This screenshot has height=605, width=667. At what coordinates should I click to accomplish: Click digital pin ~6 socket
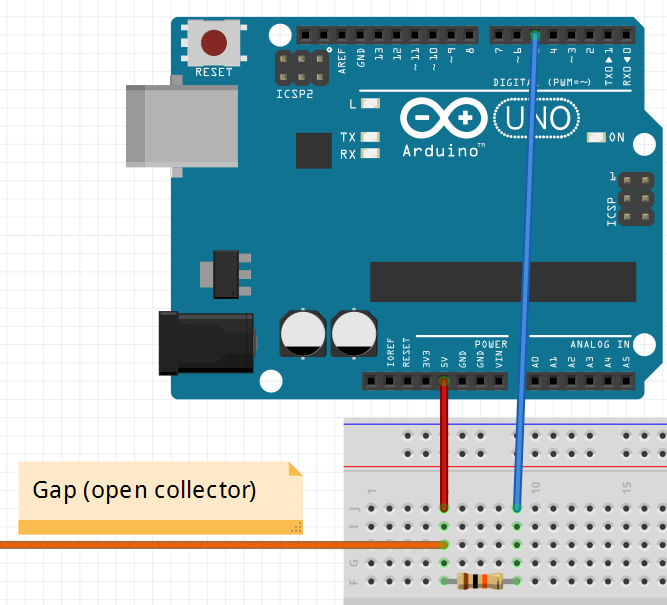tap(517, 34)
